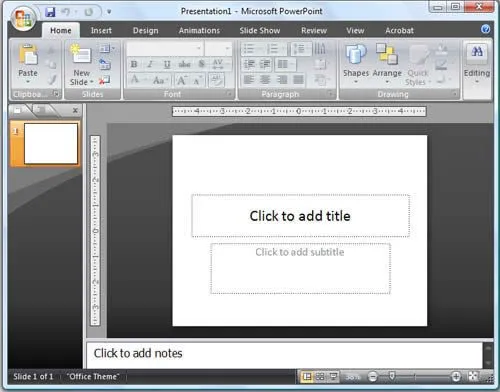Zoom out with the minus button

click(x=373, y=377)
